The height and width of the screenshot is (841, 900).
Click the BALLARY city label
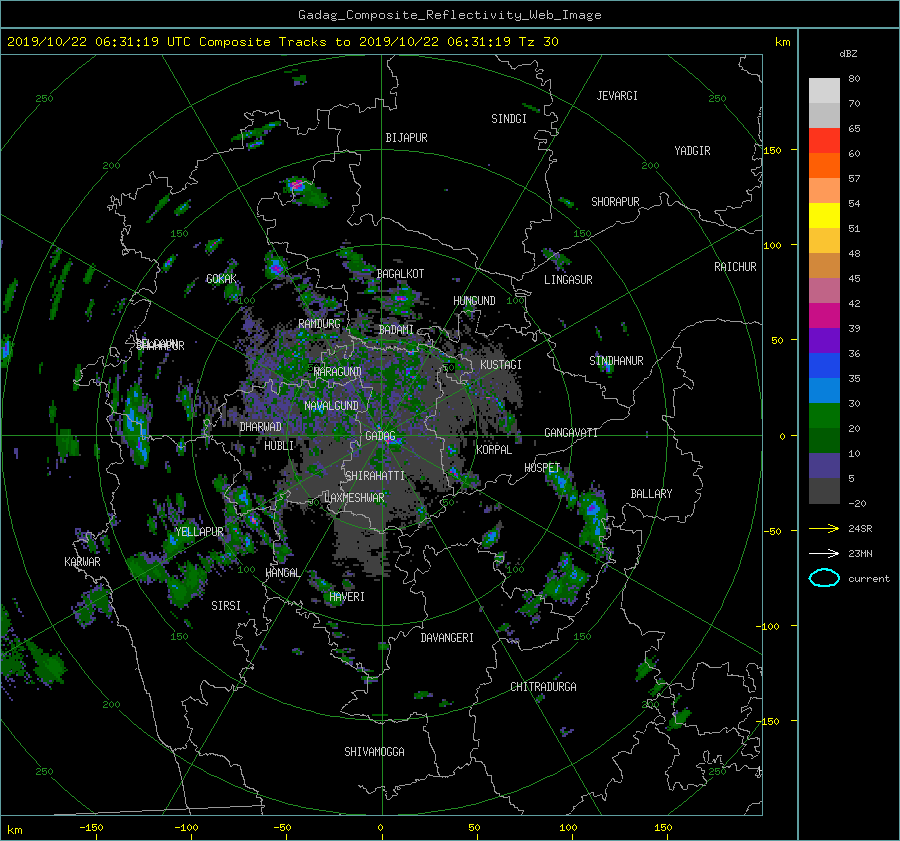pos(651,494)
